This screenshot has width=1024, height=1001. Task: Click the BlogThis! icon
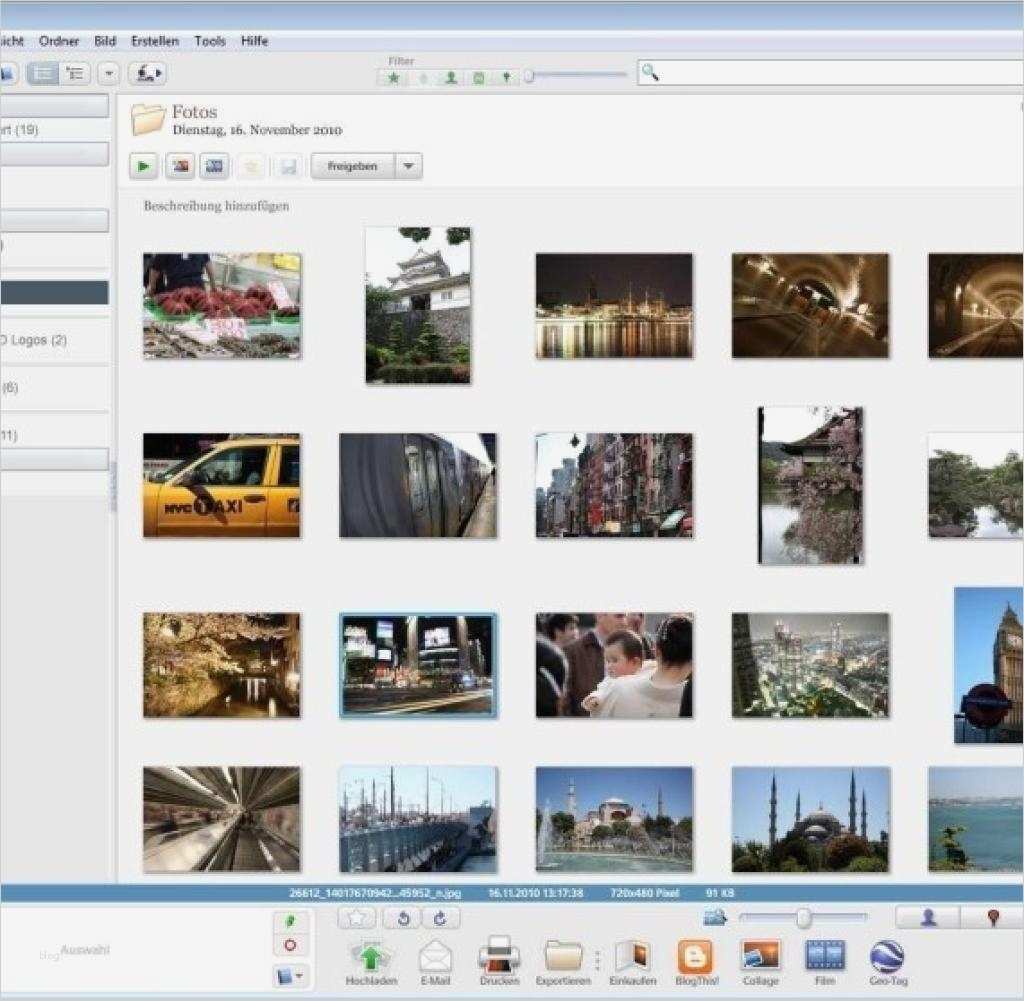[694, 956]
